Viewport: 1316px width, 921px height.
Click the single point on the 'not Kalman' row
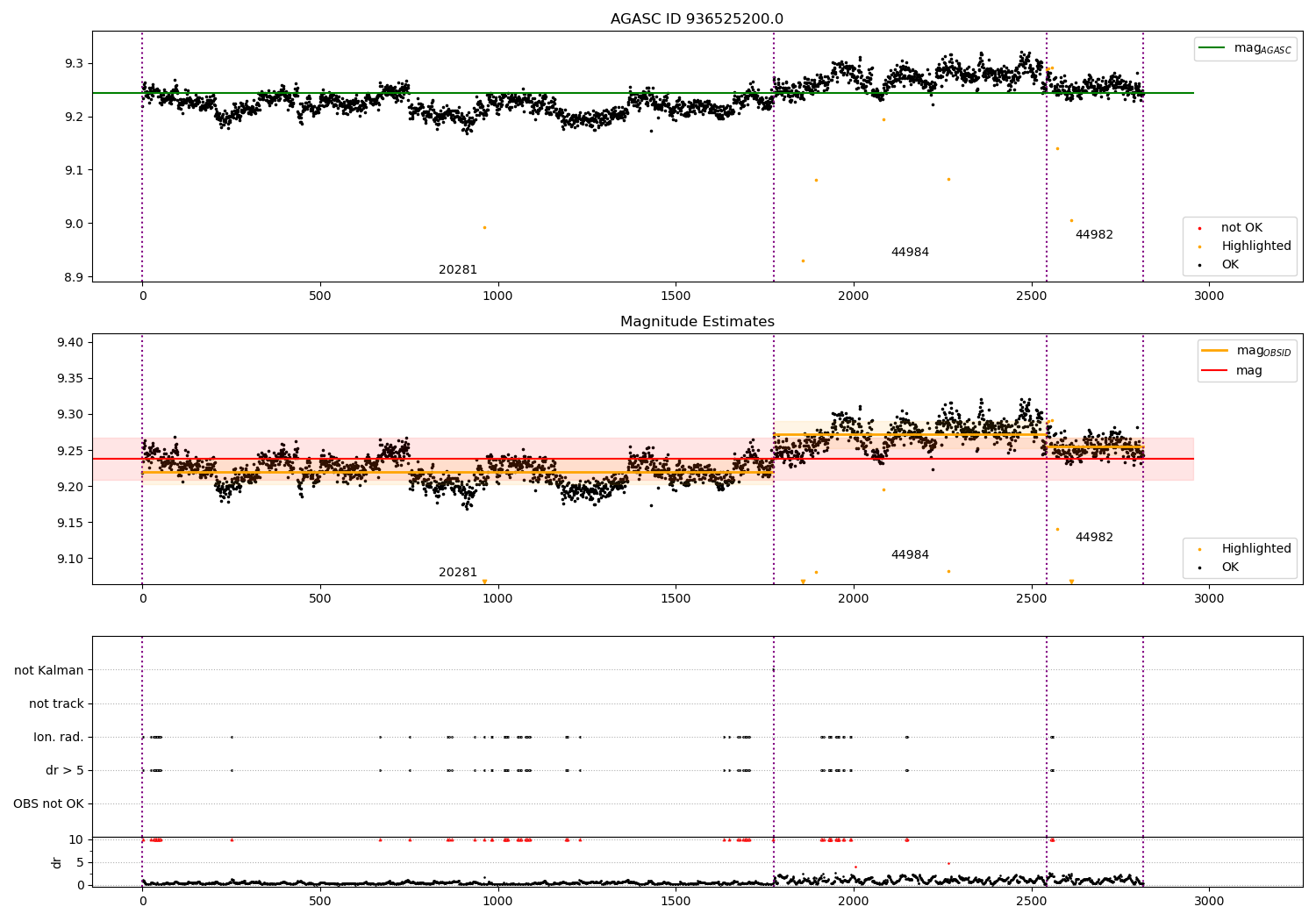(x=773, y=670)
